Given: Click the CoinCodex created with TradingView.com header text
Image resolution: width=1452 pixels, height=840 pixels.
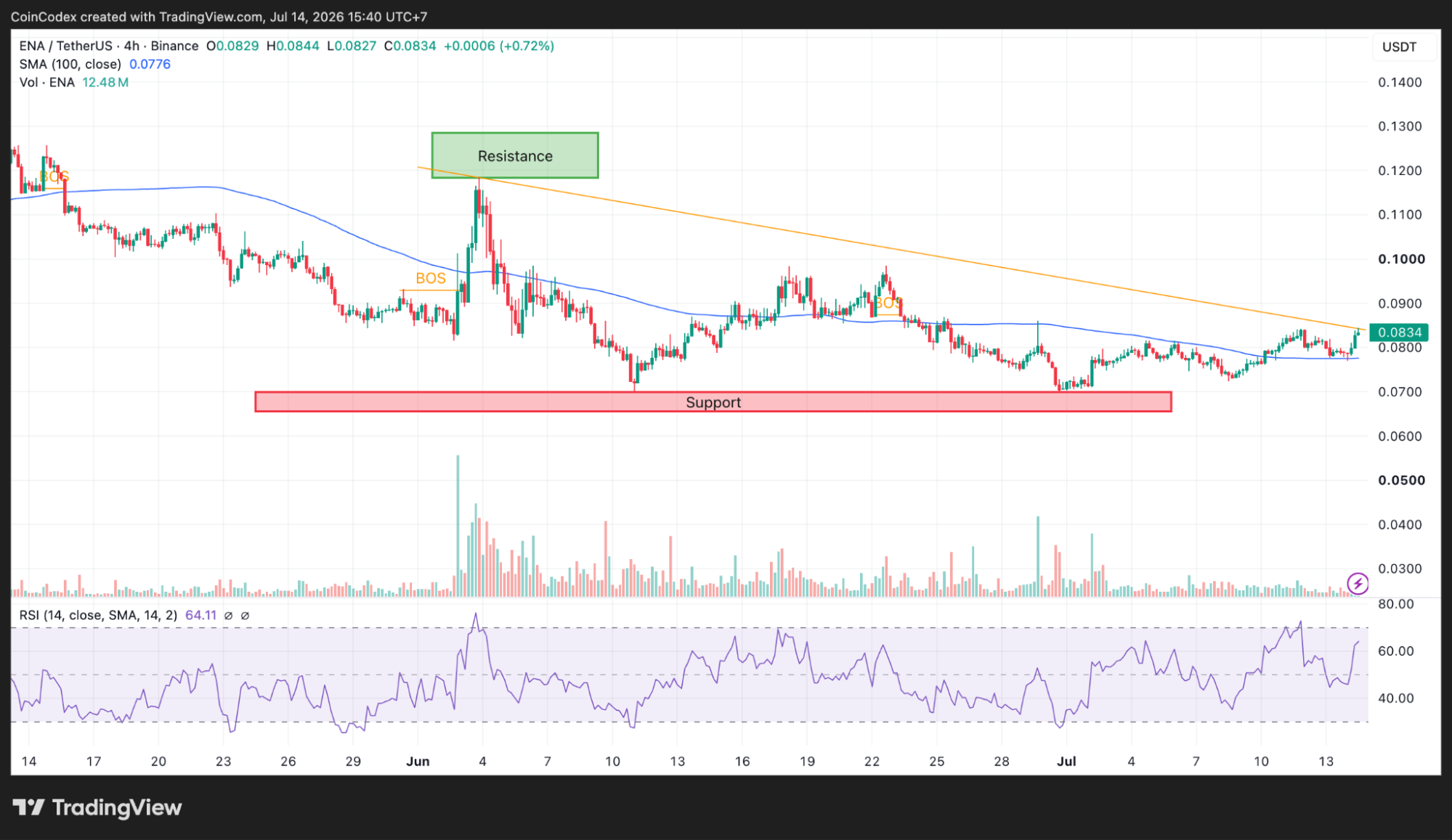Looking at the screenshot, I should [219, 16].
